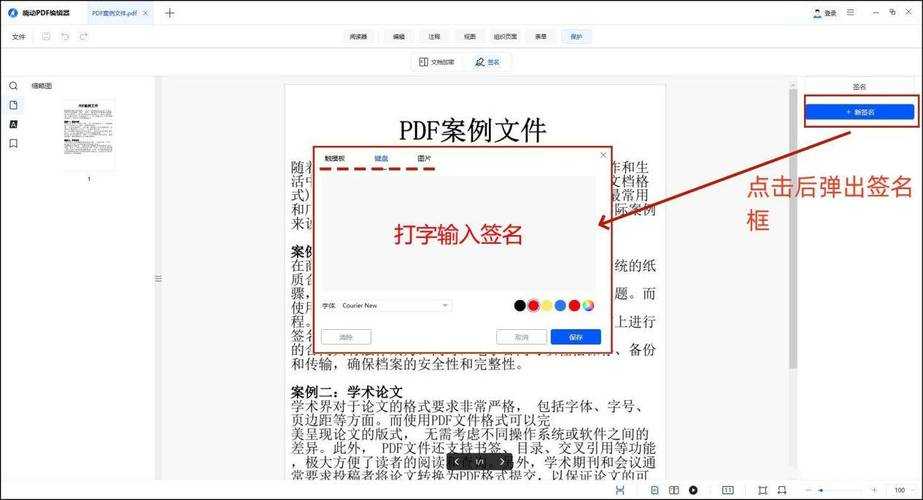Open the Form menu tab
Screen dimensions: 923x500
[x=540, y=37]
